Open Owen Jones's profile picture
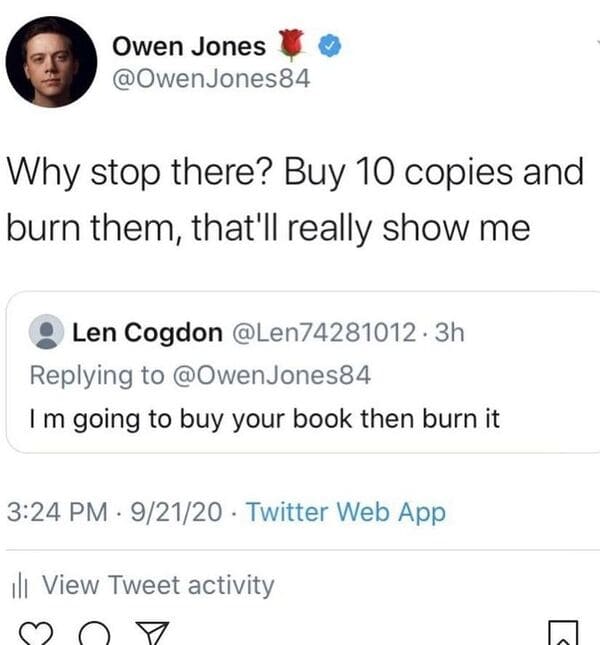Viewport: 600px width, 645px height. (x=51, y=62)
